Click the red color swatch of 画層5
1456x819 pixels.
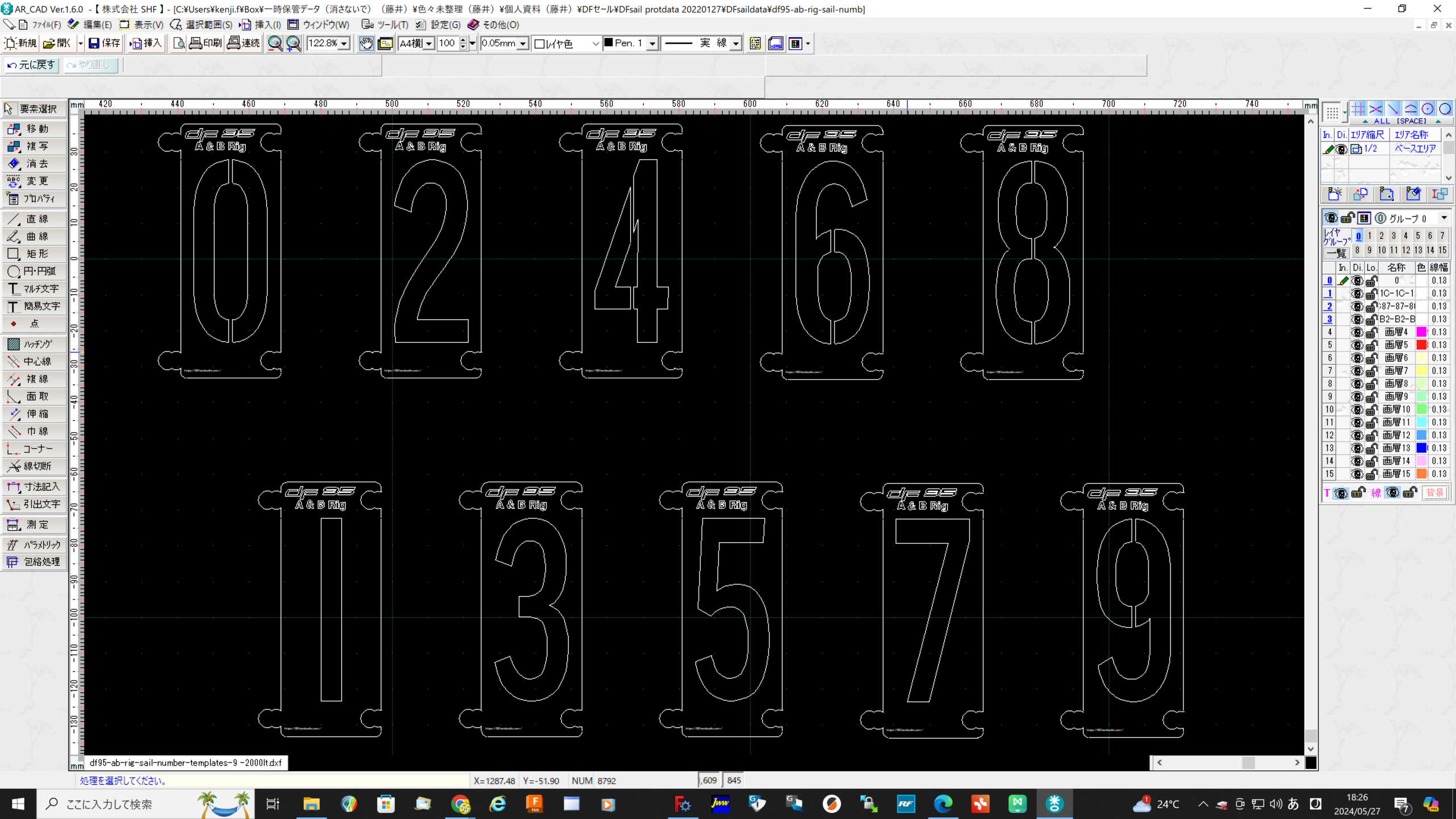point(1421,345)
